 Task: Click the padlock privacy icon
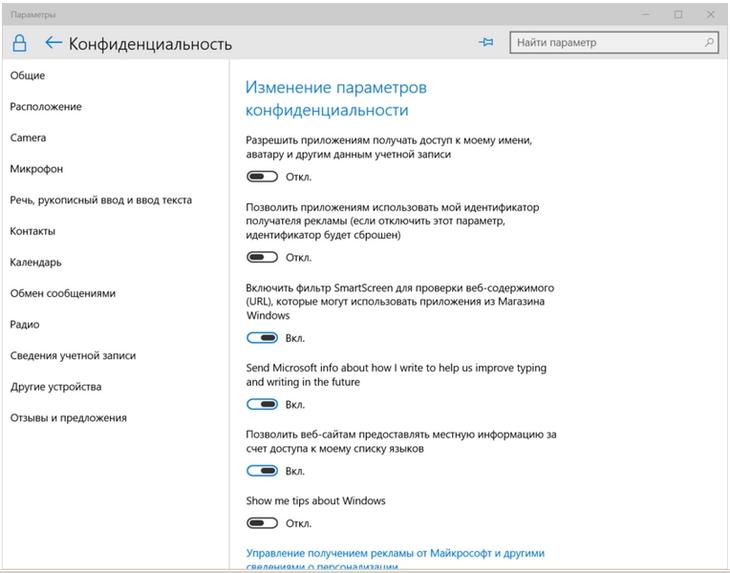[19, 43]
